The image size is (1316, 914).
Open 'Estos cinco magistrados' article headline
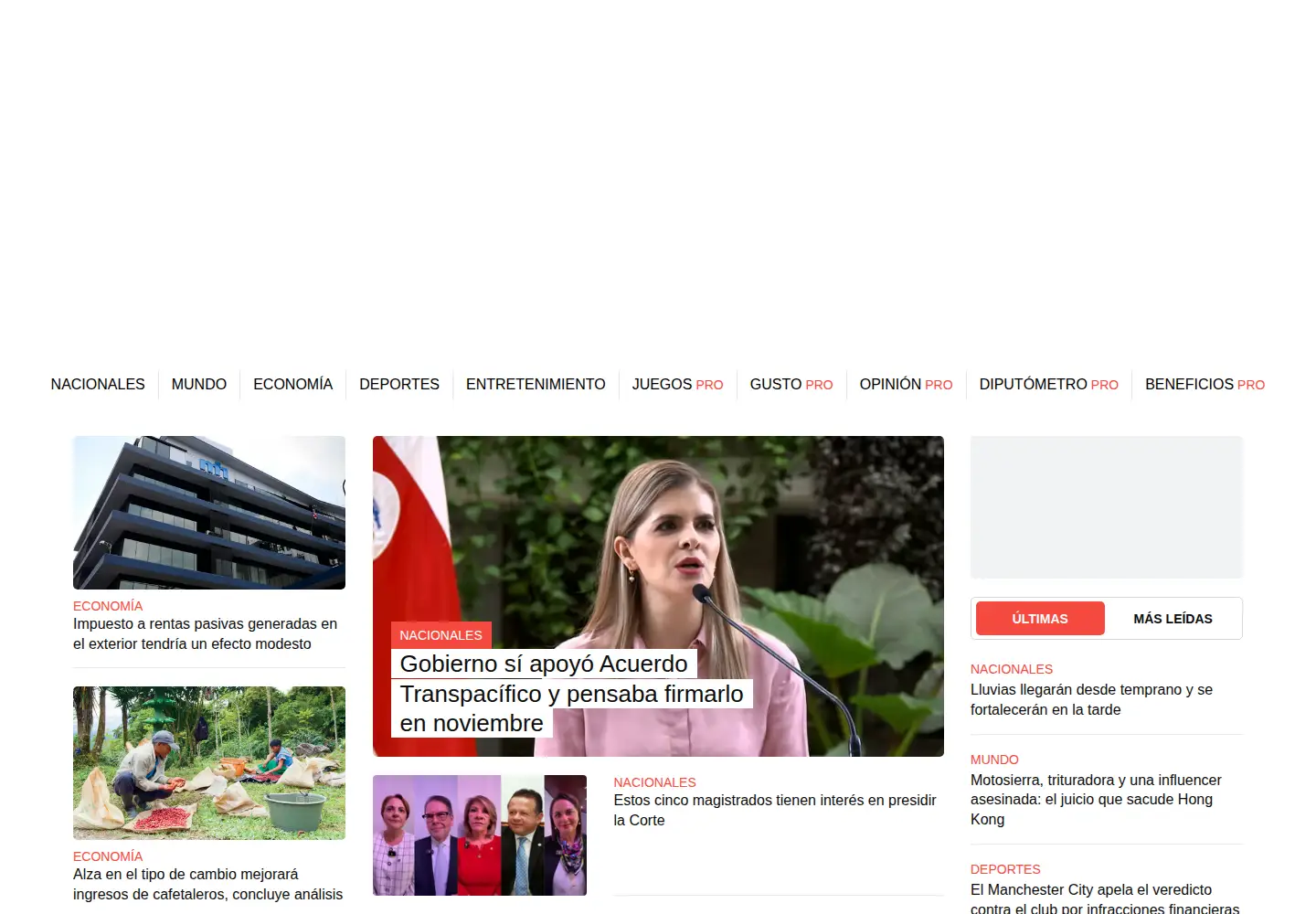click(775, 811)
